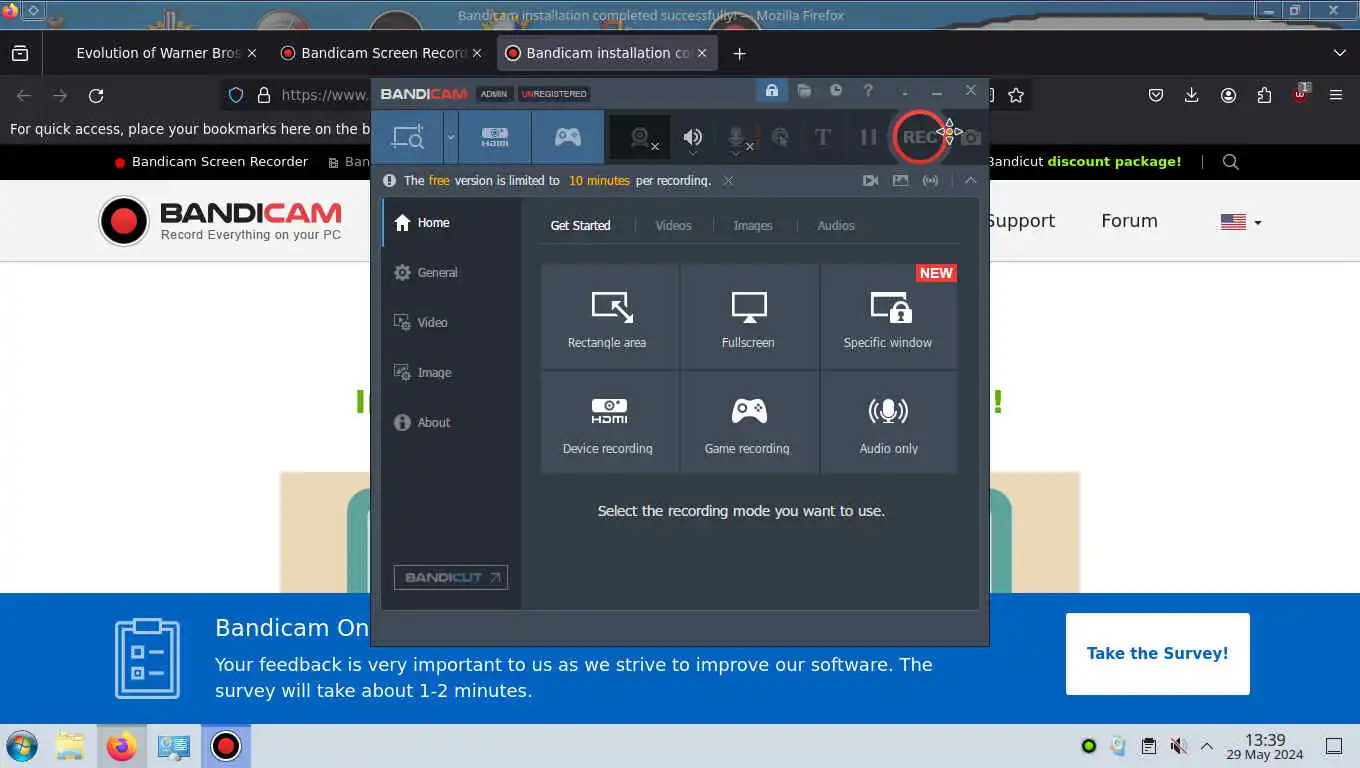
Task: Reload the page in Firefox
Action: [x=96, y=95]
